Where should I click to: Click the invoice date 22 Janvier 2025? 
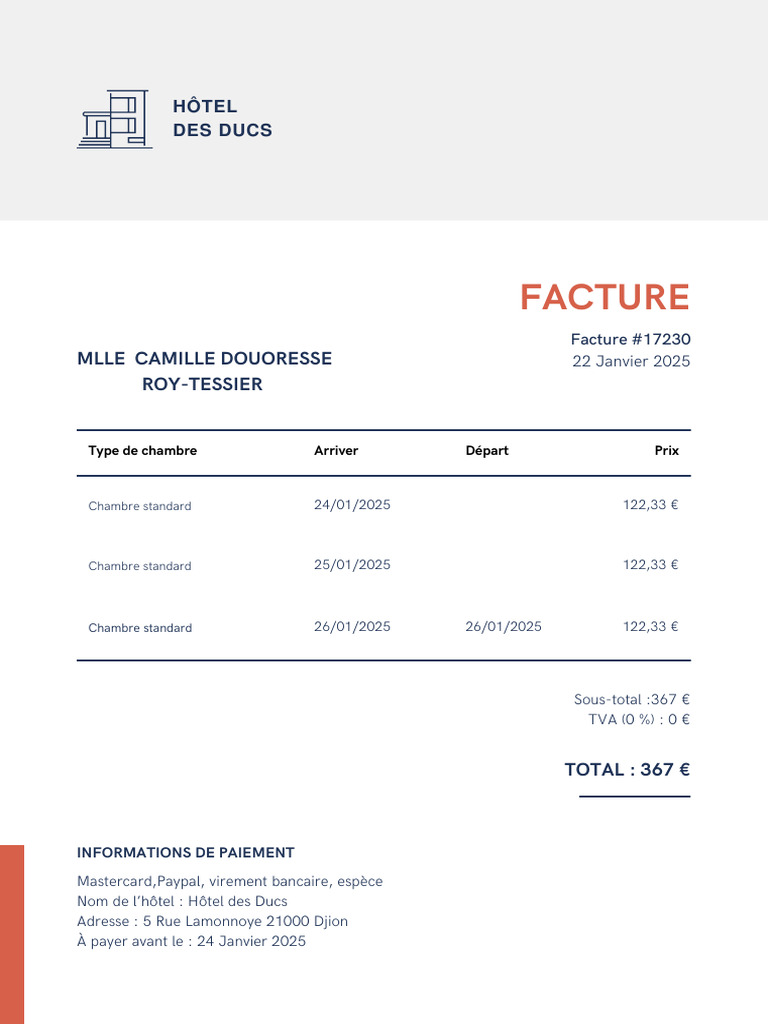tap(631, 361)
